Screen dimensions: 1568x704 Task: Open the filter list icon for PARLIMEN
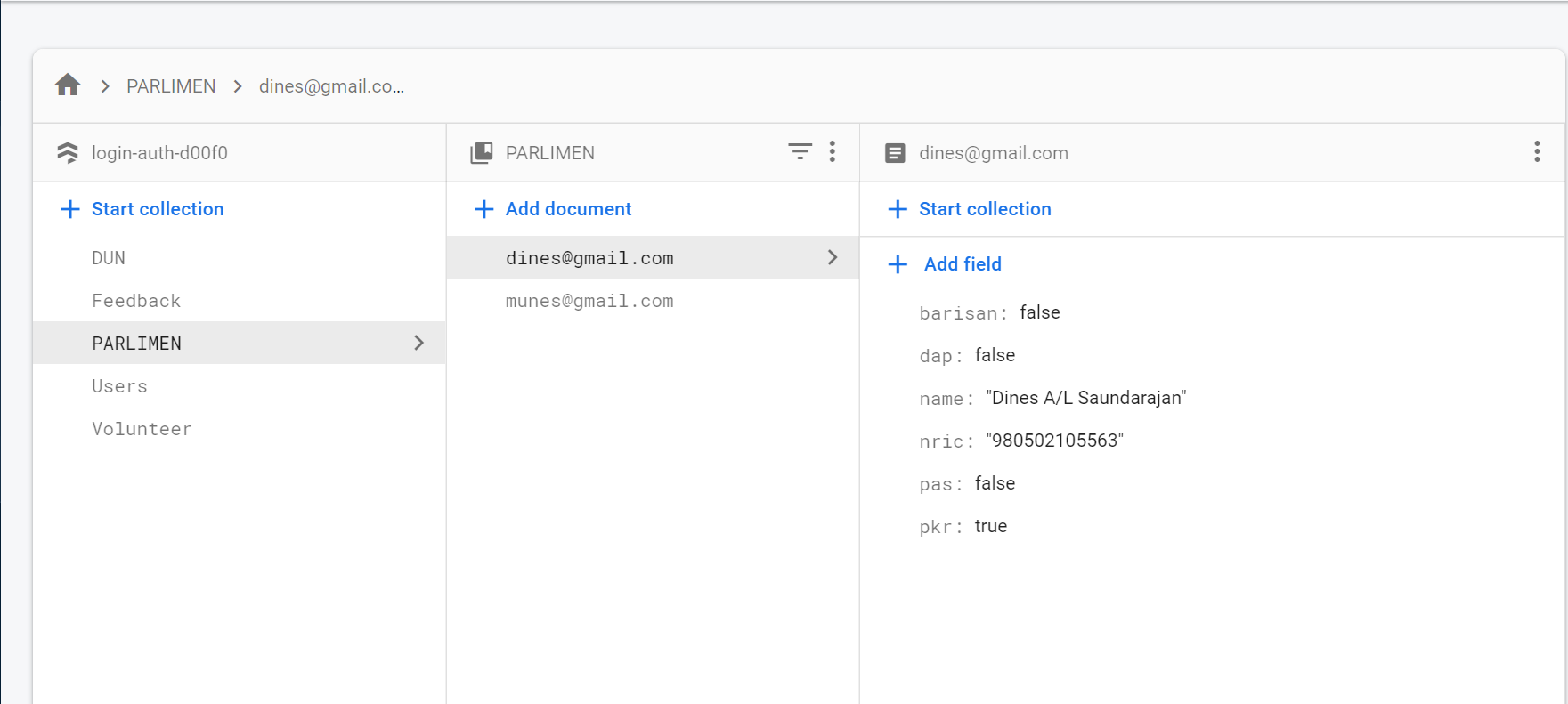pos(800,152)
